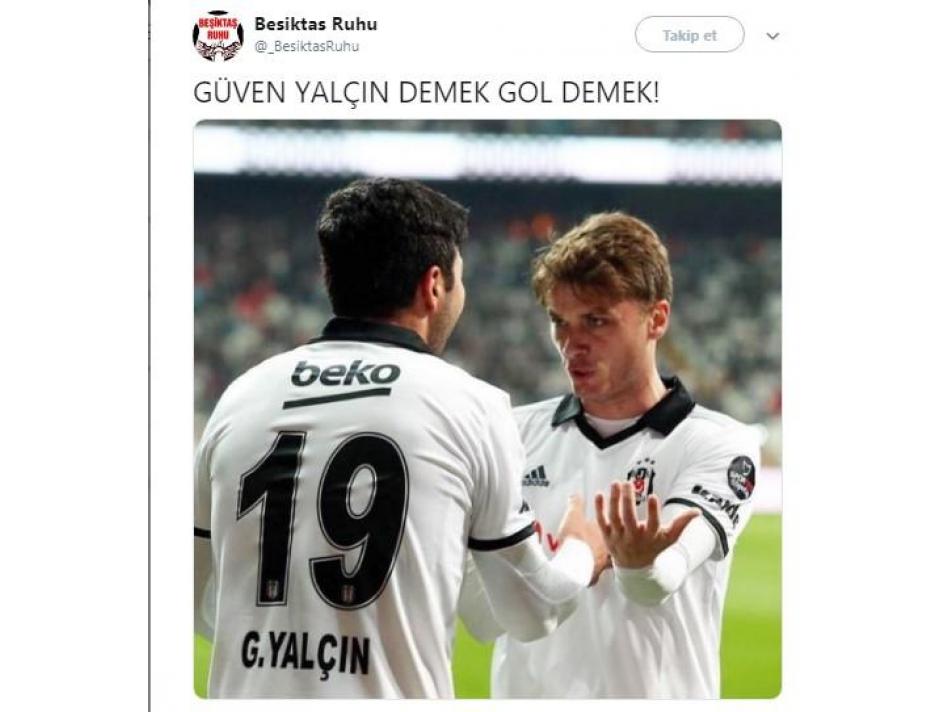Click the Beşiktaş crest on the player's chest
Viewport: 950px width, 712px height.
641,482
